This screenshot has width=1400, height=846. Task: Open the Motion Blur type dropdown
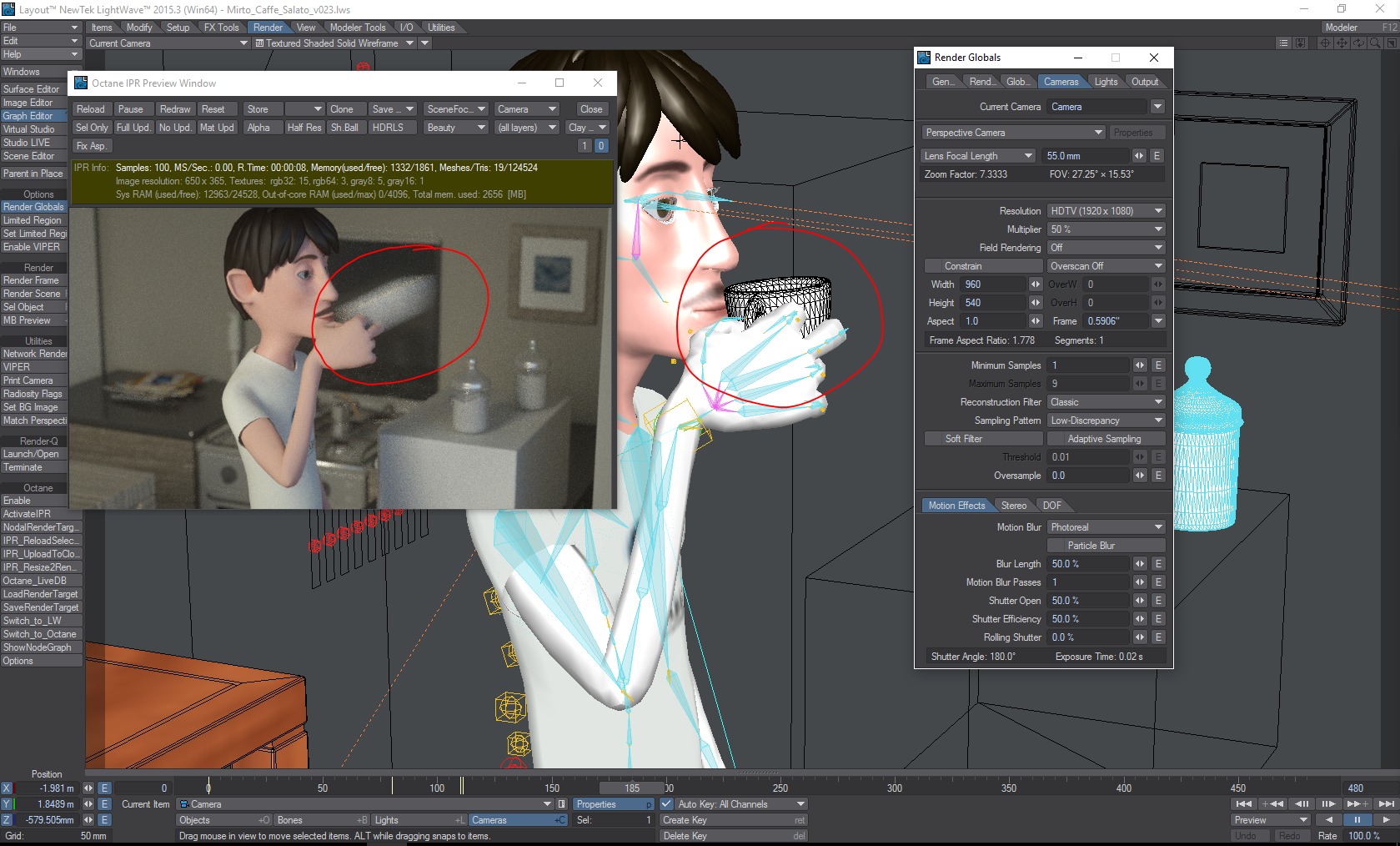pyautogui.click(x=1106, y=527)
